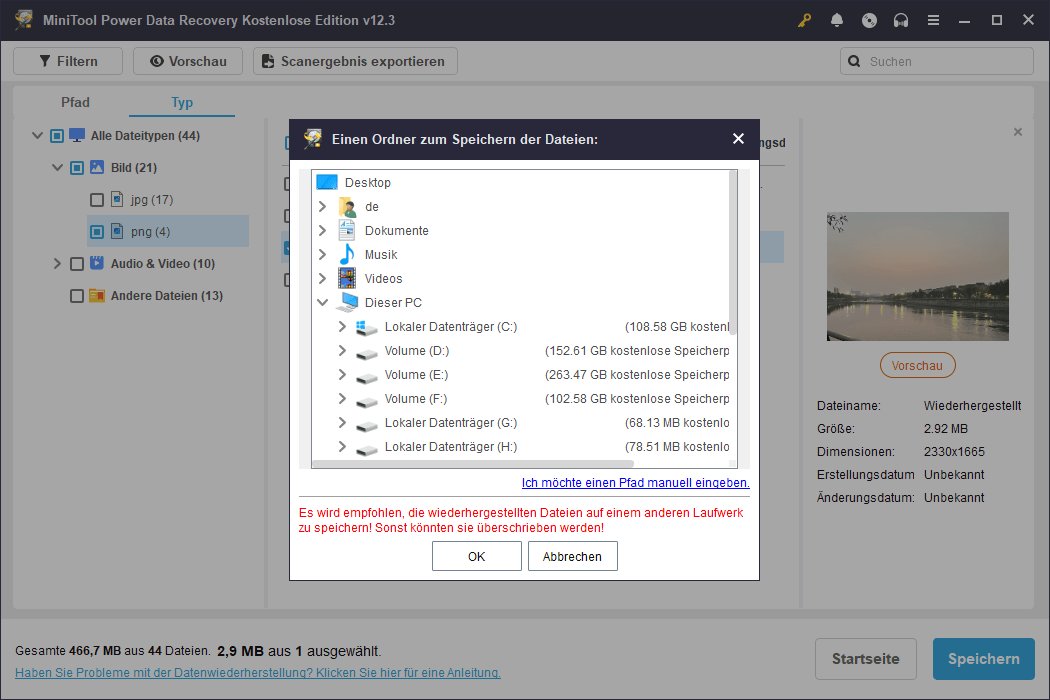Click into the Suchen search field
Image resolution: width=1050 pixels, height=700 pixels.
(x=937, y=61)
